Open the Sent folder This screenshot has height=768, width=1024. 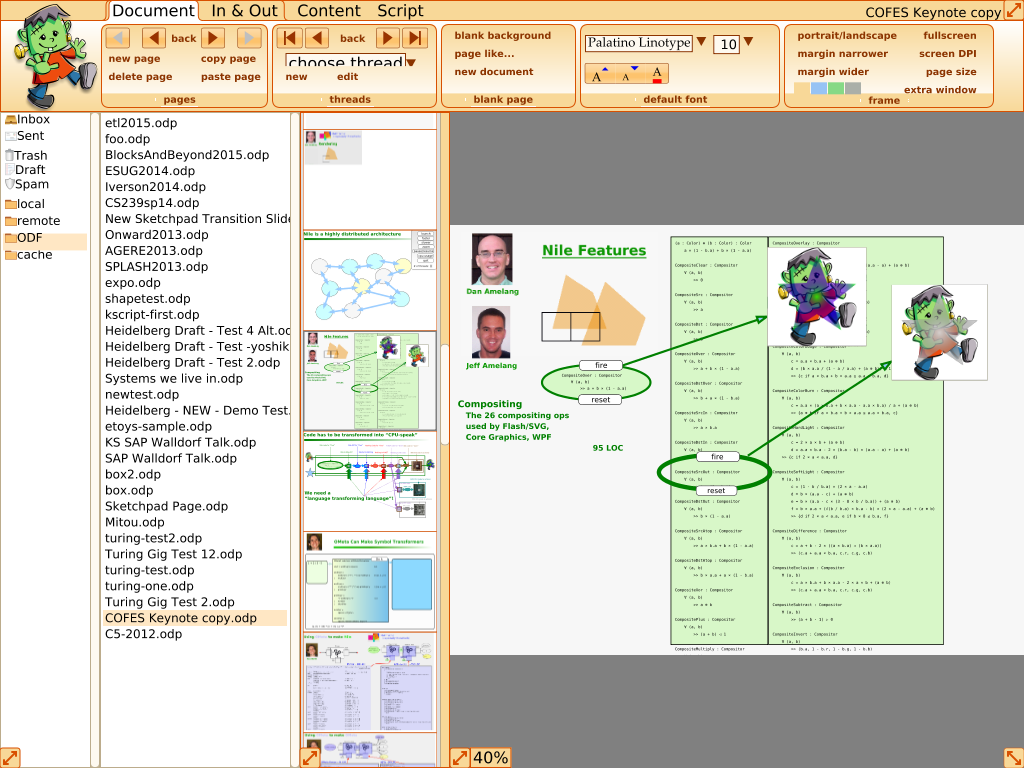click(25, 136)
